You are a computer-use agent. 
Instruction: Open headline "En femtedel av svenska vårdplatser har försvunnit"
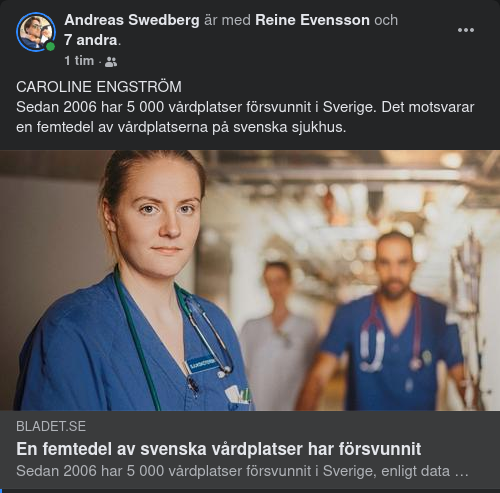click(219, 449)
